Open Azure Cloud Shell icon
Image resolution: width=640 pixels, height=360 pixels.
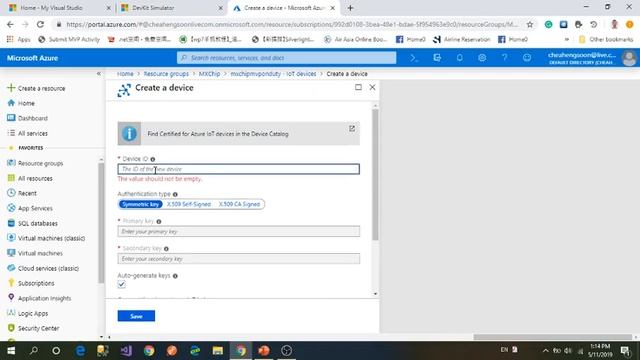414,58
